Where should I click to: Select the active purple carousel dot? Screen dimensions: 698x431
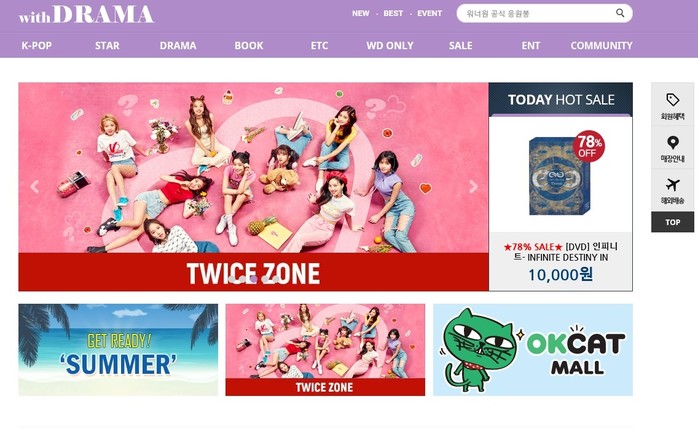point(253,279)
